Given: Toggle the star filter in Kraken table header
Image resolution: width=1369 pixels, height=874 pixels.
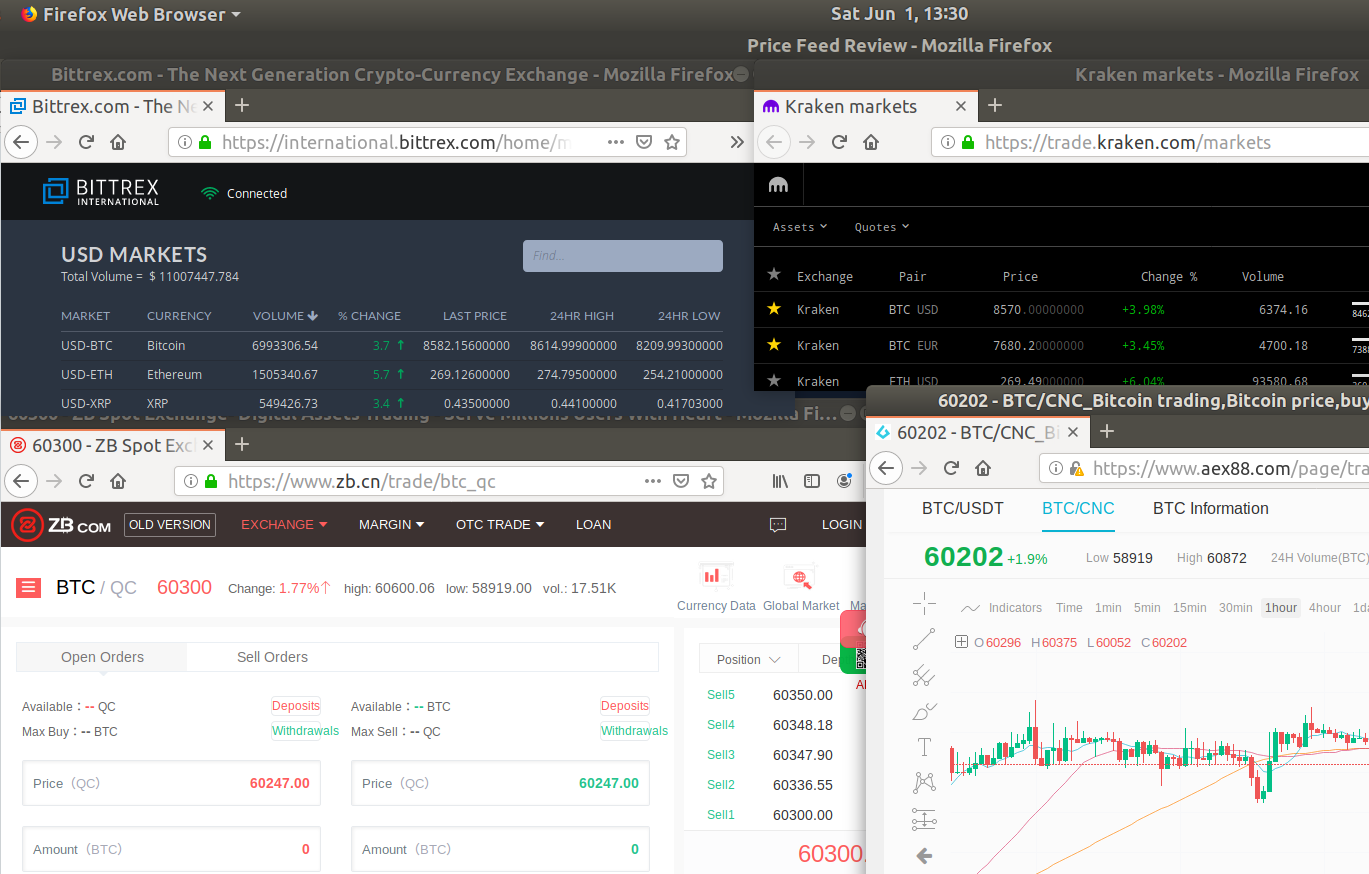Looking at the screenshot, I should click(x=773, y=274).
